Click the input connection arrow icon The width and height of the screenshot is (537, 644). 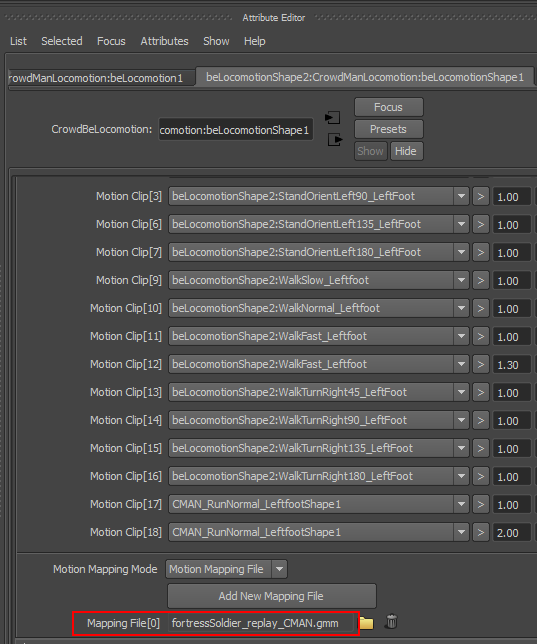(x=332, y=118)
